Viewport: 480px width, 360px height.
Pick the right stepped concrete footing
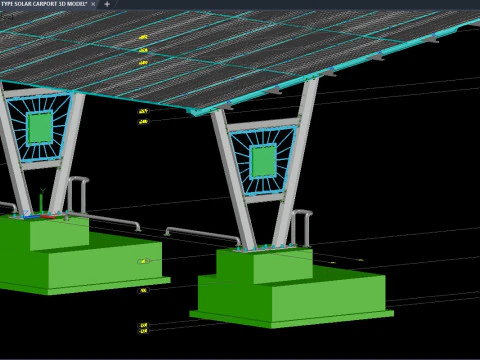(x=292, y=288)
